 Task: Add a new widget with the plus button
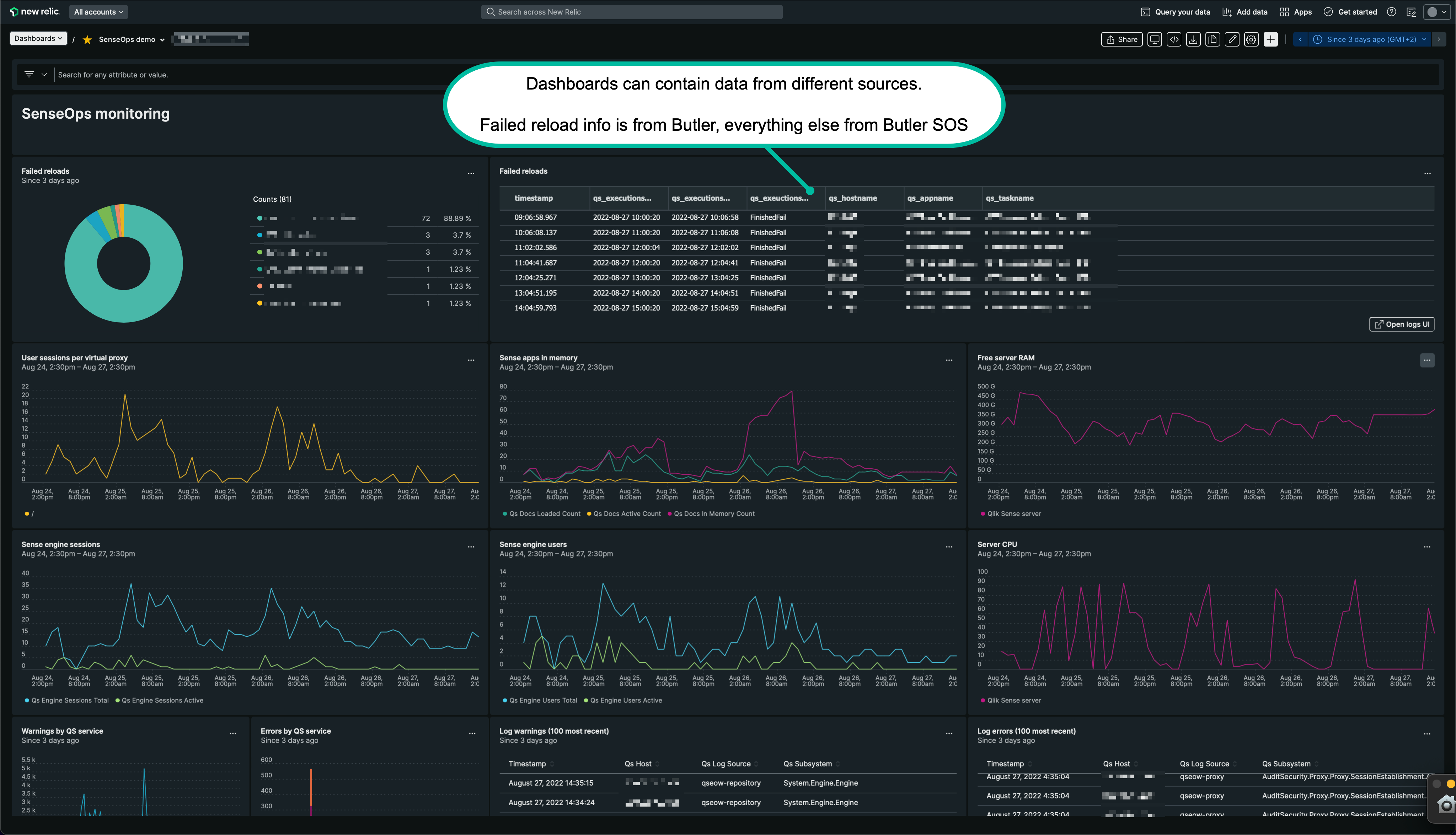coord(1270,39)
